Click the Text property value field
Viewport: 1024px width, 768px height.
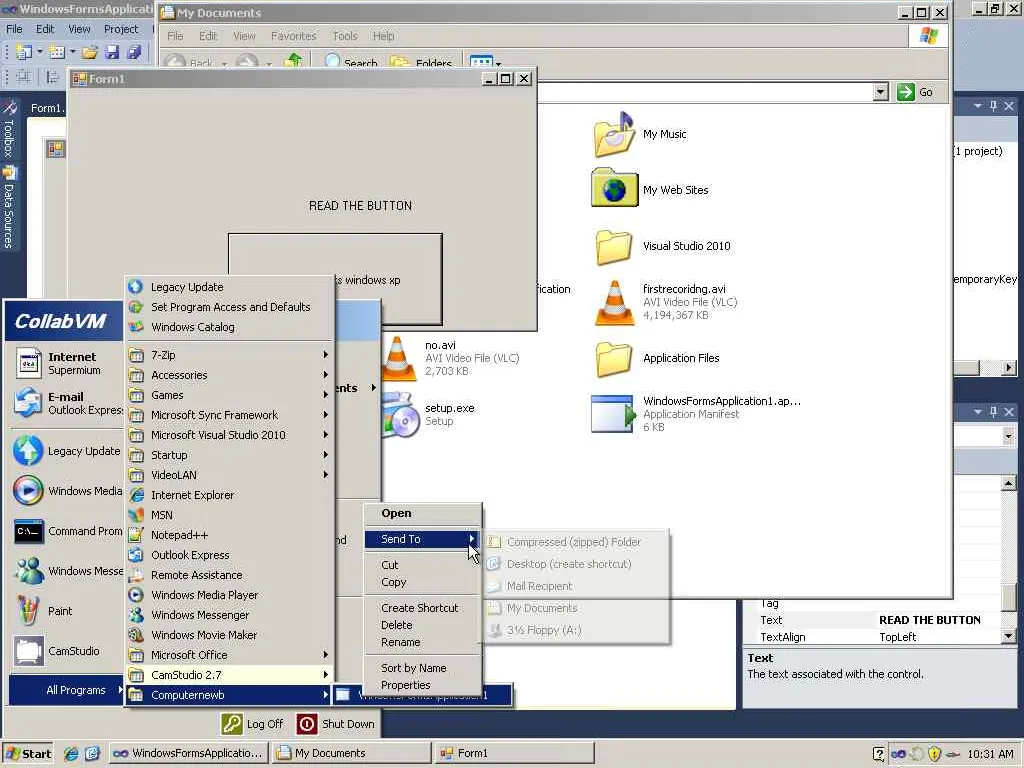938,620
